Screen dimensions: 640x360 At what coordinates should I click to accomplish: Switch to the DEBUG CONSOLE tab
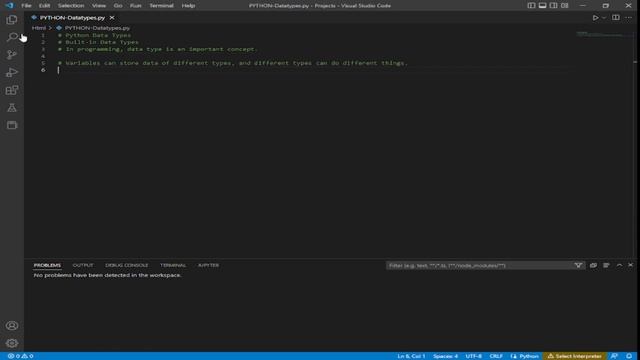127,265
